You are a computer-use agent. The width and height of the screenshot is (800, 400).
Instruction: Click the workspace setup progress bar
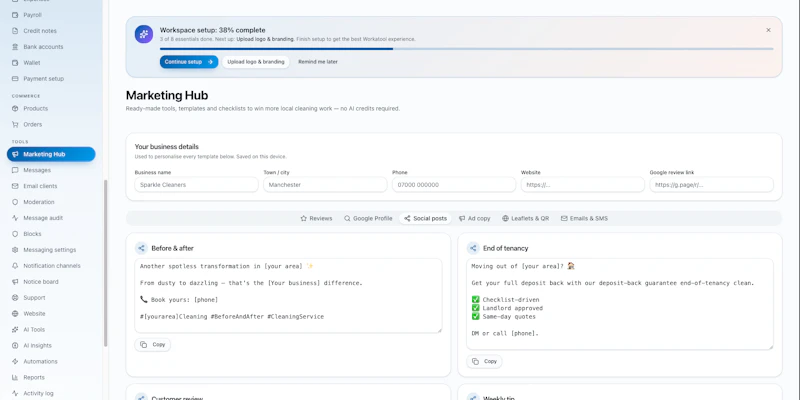pos(466,49)
